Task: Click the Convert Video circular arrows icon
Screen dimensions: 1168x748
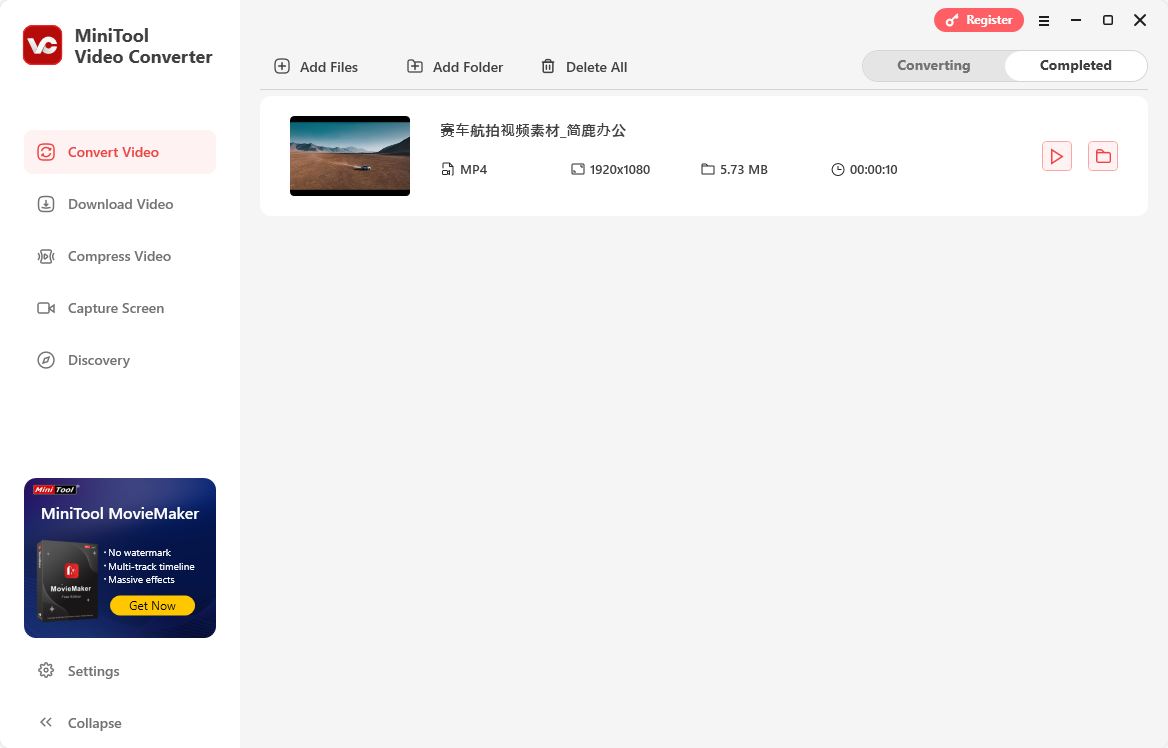Action: (46, 152)
